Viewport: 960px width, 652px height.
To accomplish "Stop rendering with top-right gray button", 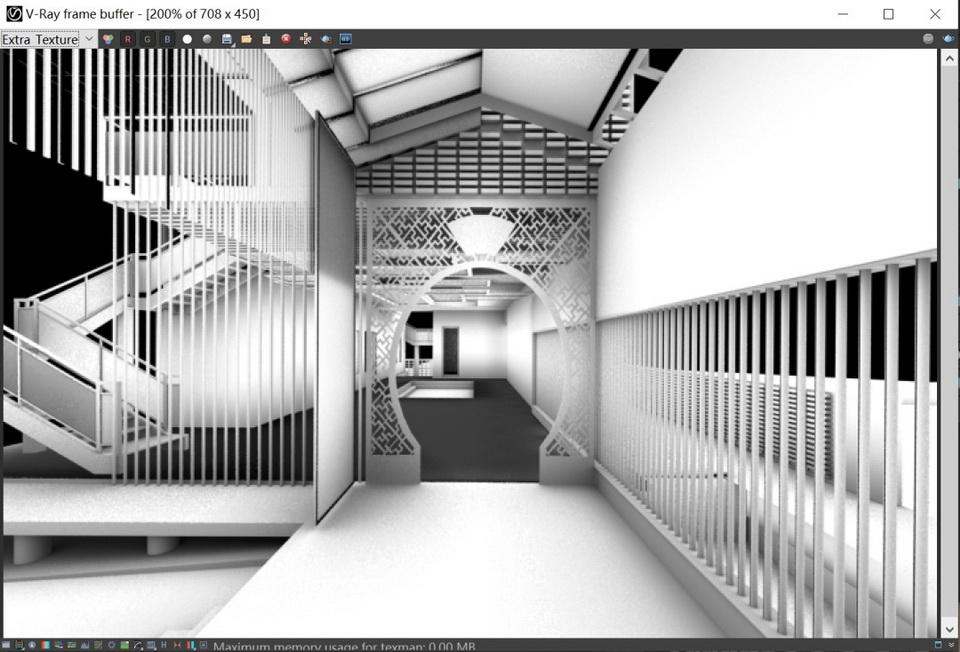I will pos(928,39).
